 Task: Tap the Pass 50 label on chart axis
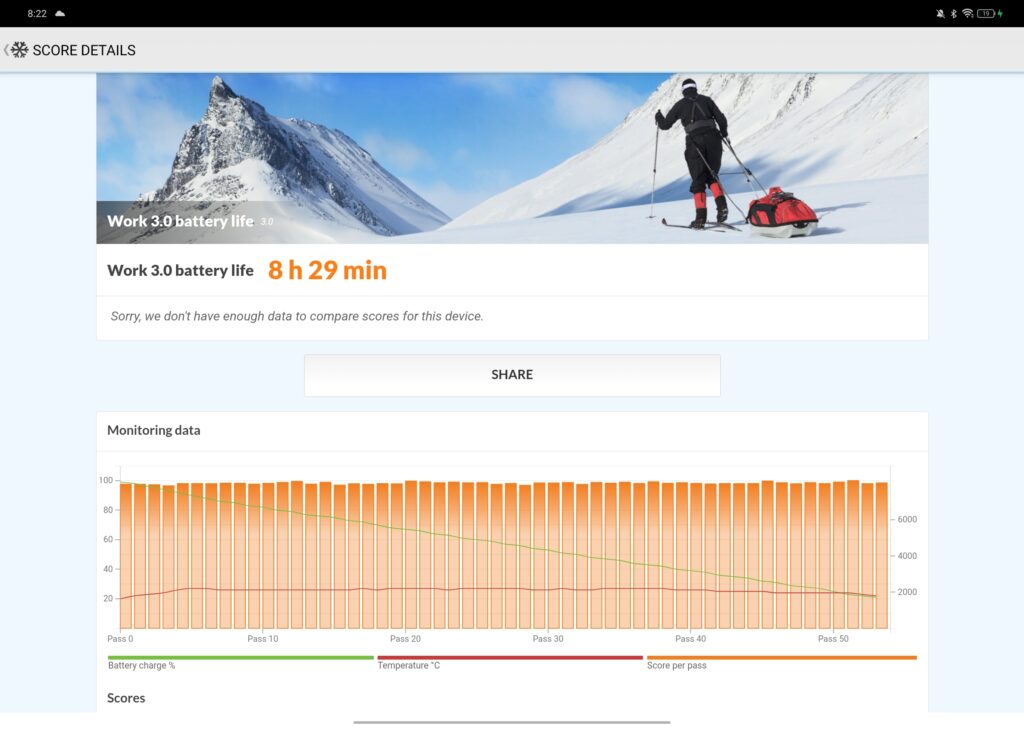tap(833, 639)
